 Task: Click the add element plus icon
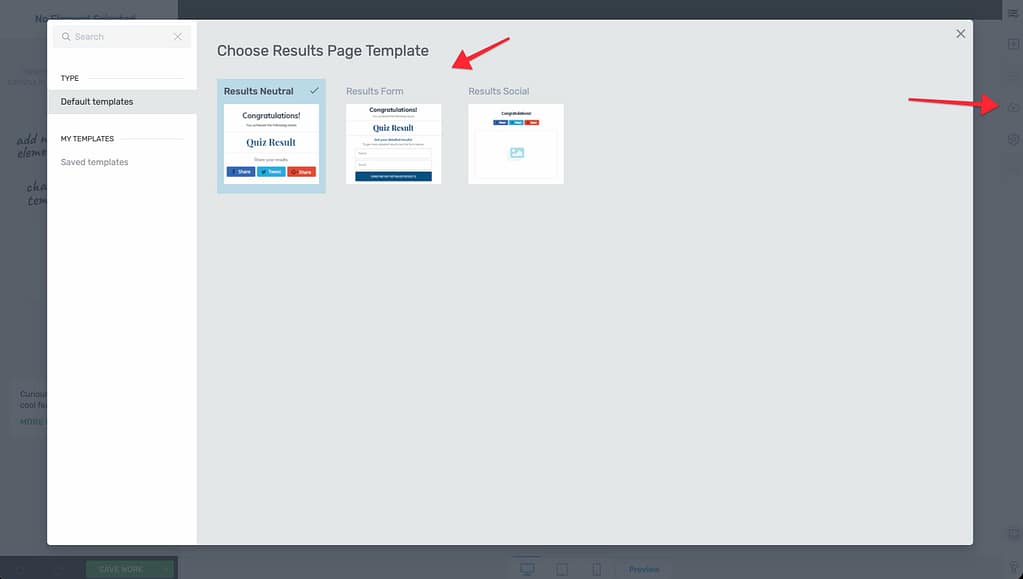click(1012, 45)
